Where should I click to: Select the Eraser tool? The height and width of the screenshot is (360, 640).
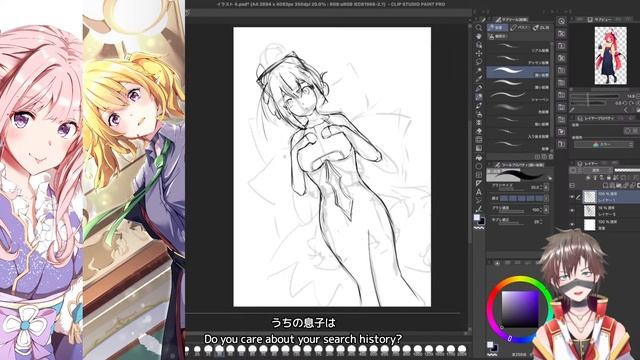[479, 131]
